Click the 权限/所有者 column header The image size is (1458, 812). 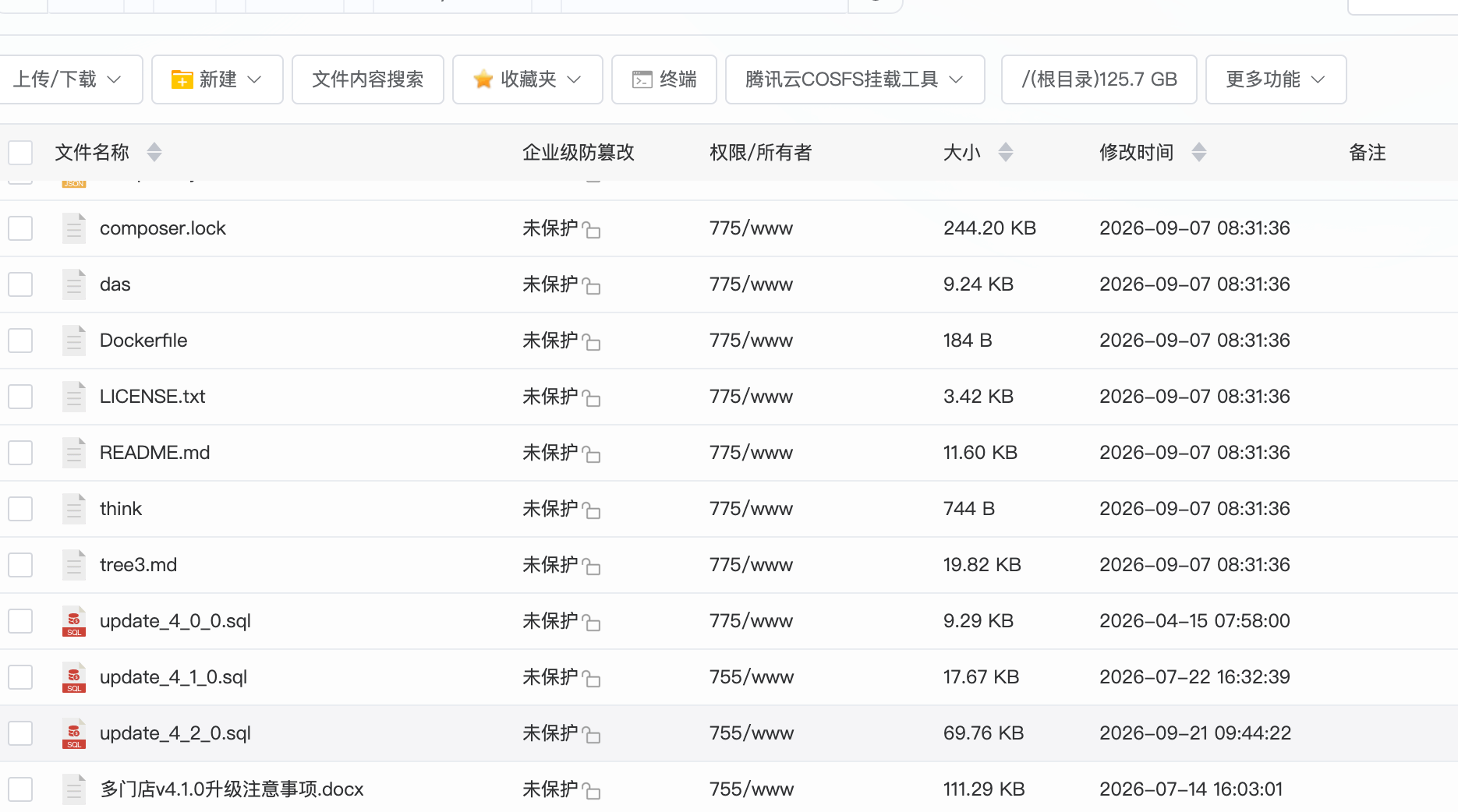(x=761, y=152)
